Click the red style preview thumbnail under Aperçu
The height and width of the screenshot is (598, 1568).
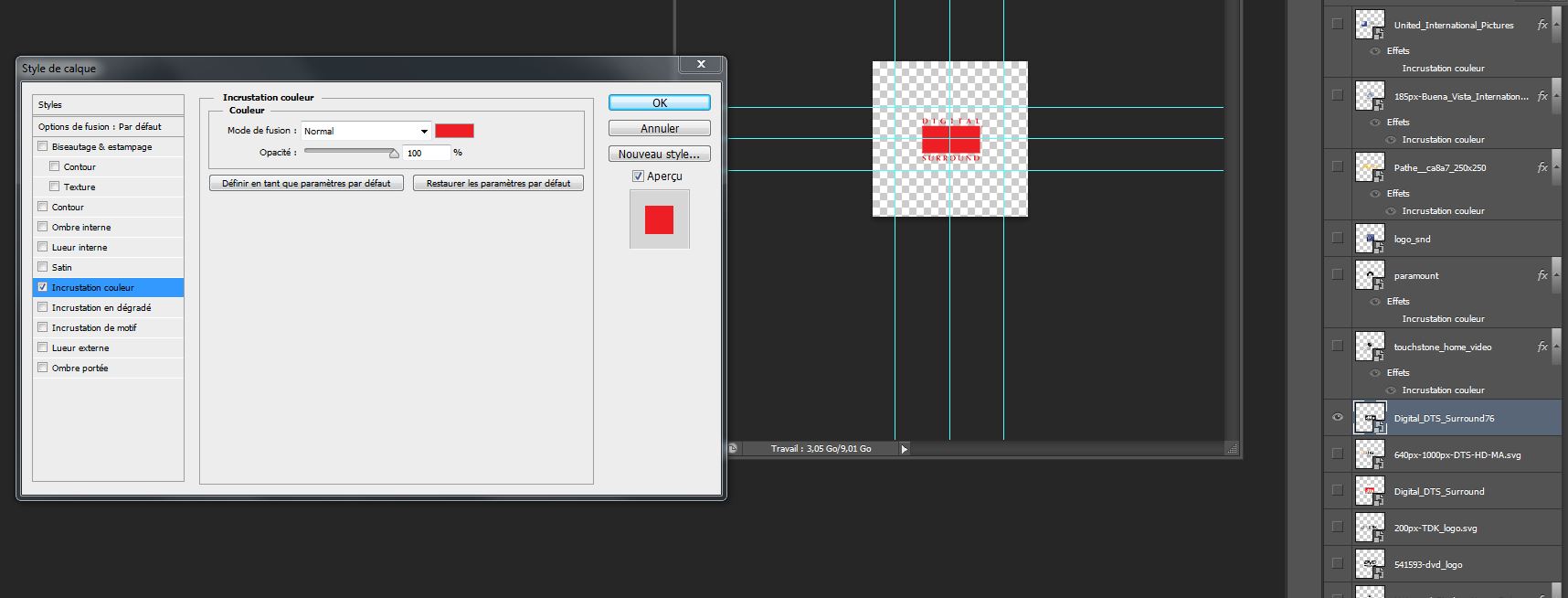point(660,219)
